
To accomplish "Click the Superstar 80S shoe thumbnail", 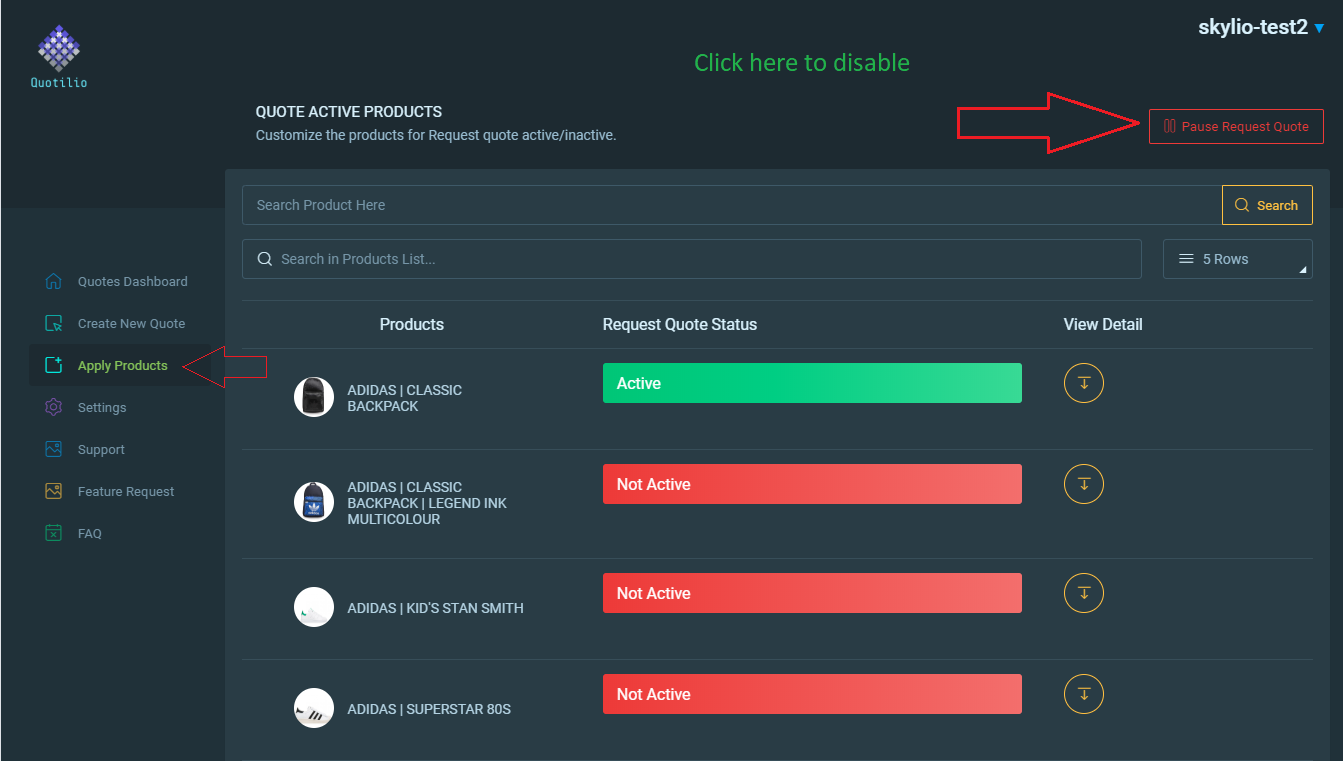I will coord(314,708).
